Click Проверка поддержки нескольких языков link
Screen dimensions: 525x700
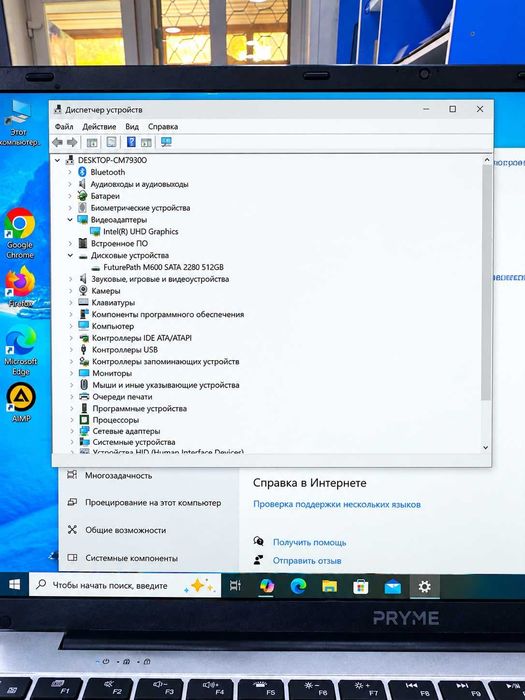click(x=337, y=504)
